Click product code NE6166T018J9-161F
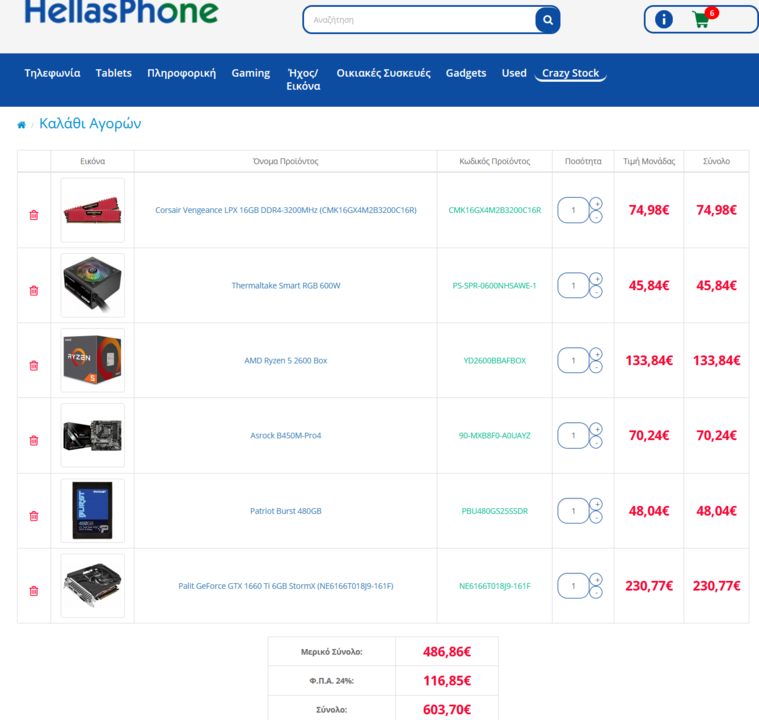759x720 pixels. pyautogui.click(x=495, y=586)
